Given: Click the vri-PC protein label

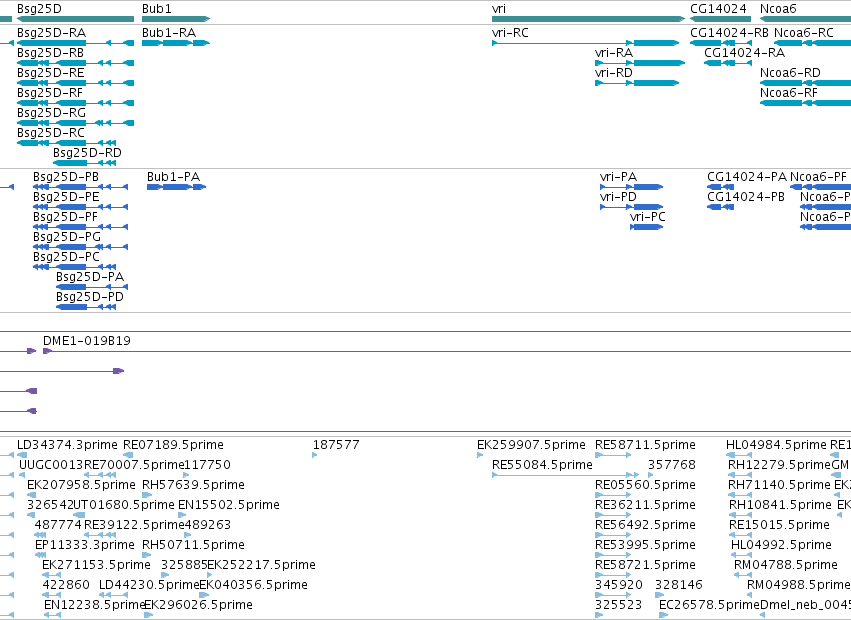Looking at the screenshot, I should [647, 217].
